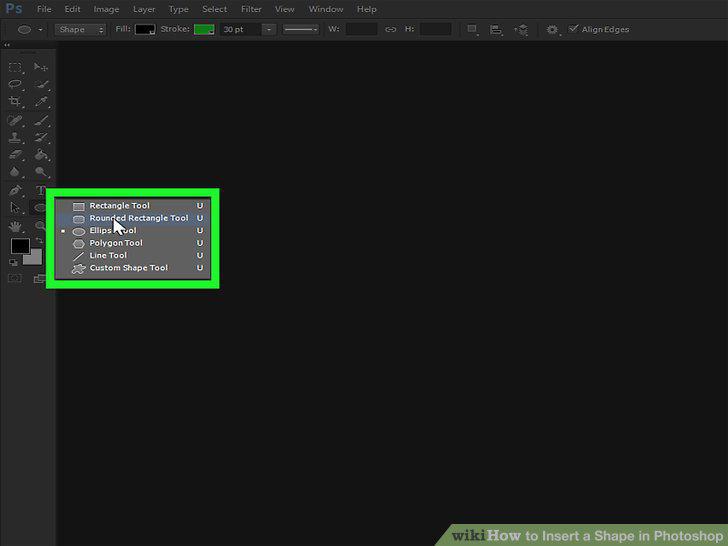
Task: Collapse the tools panel double arrow
Action: (6, 45)
